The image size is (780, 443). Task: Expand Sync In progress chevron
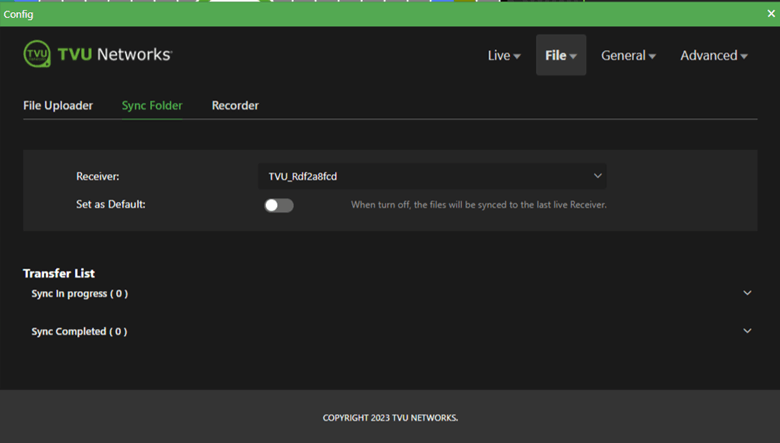tap(747, 293)
